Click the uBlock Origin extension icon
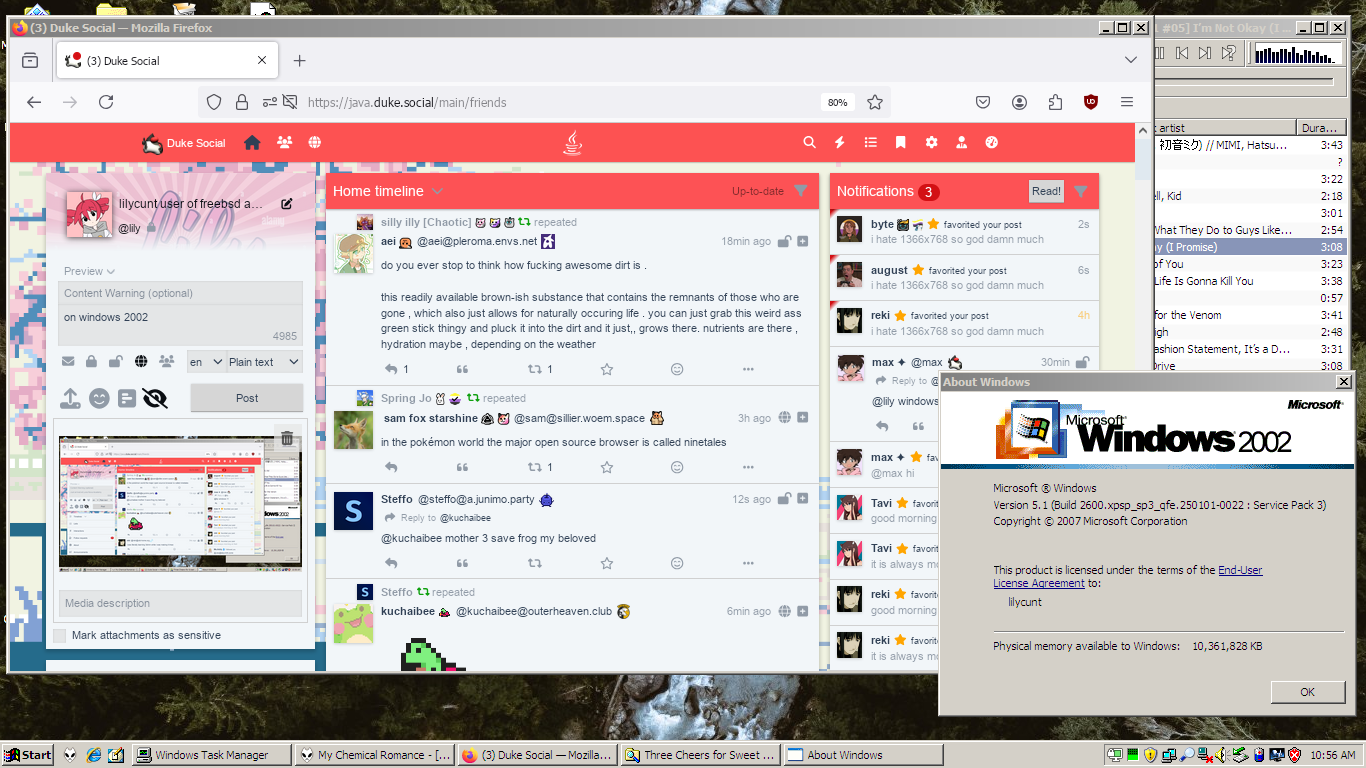This screenshot has width=1366, height=768. [1091, 102]
